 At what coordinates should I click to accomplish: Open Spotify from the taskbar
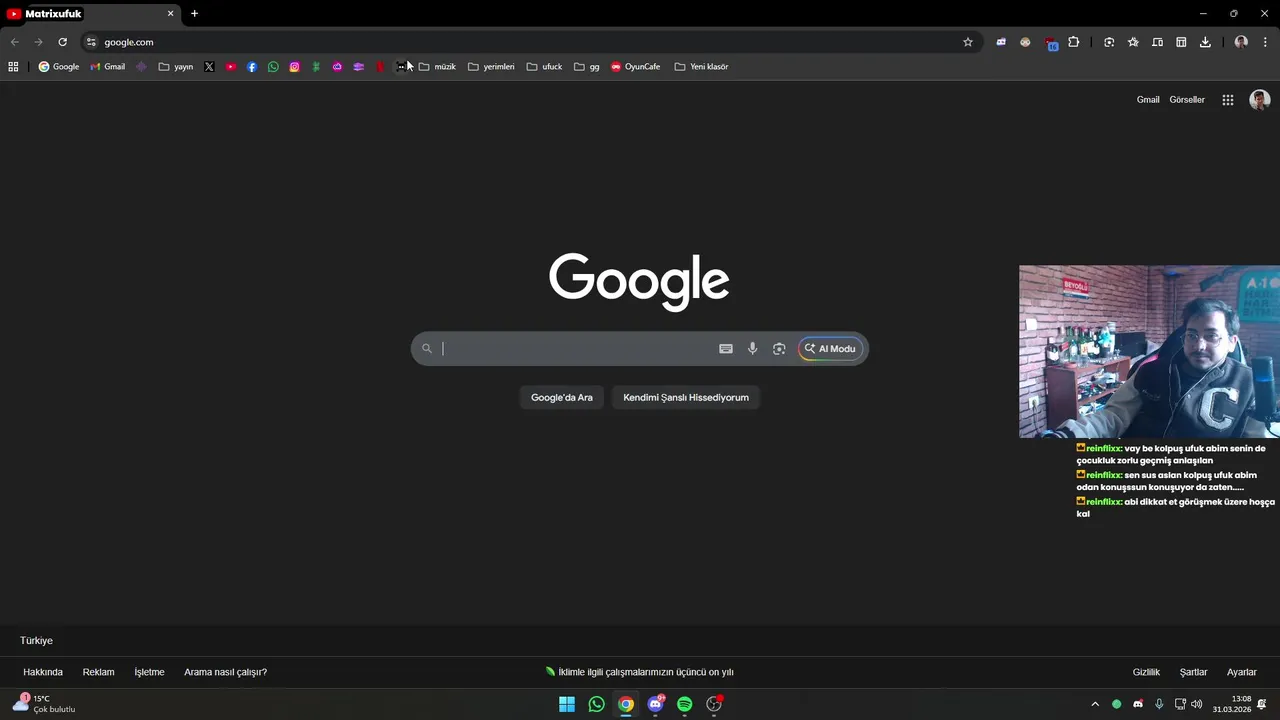tap(684, 704)
